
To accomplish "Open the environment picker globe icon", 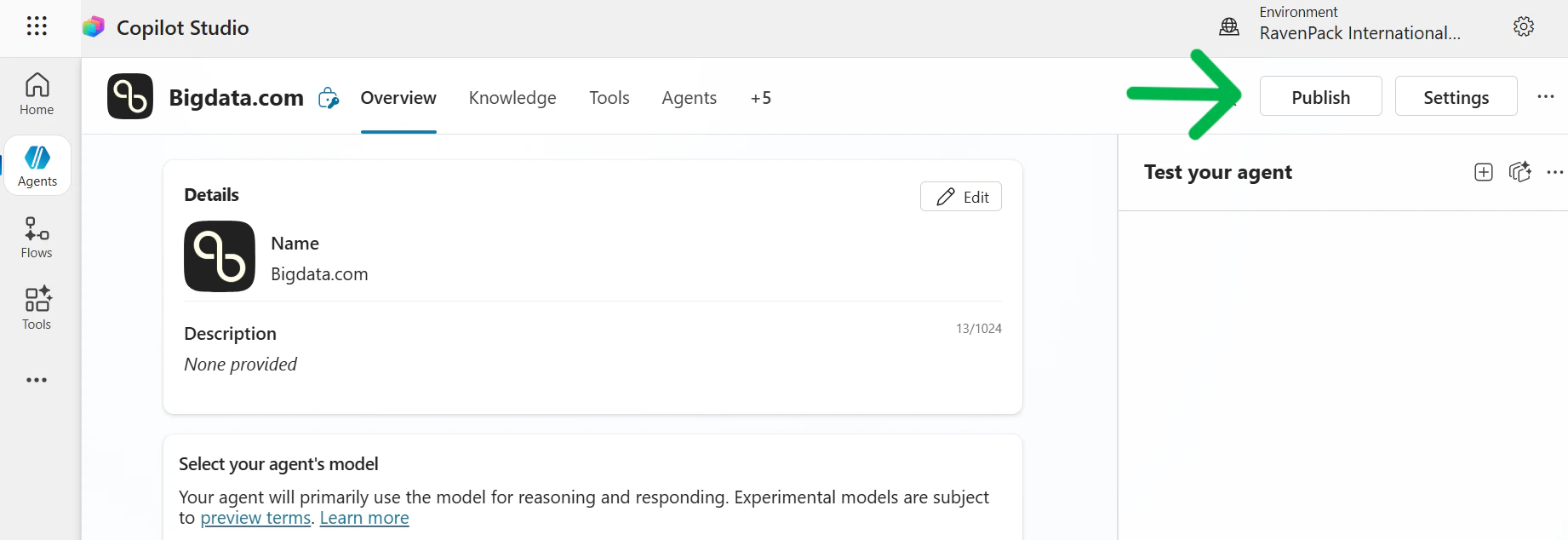I will coord(1229,26).
